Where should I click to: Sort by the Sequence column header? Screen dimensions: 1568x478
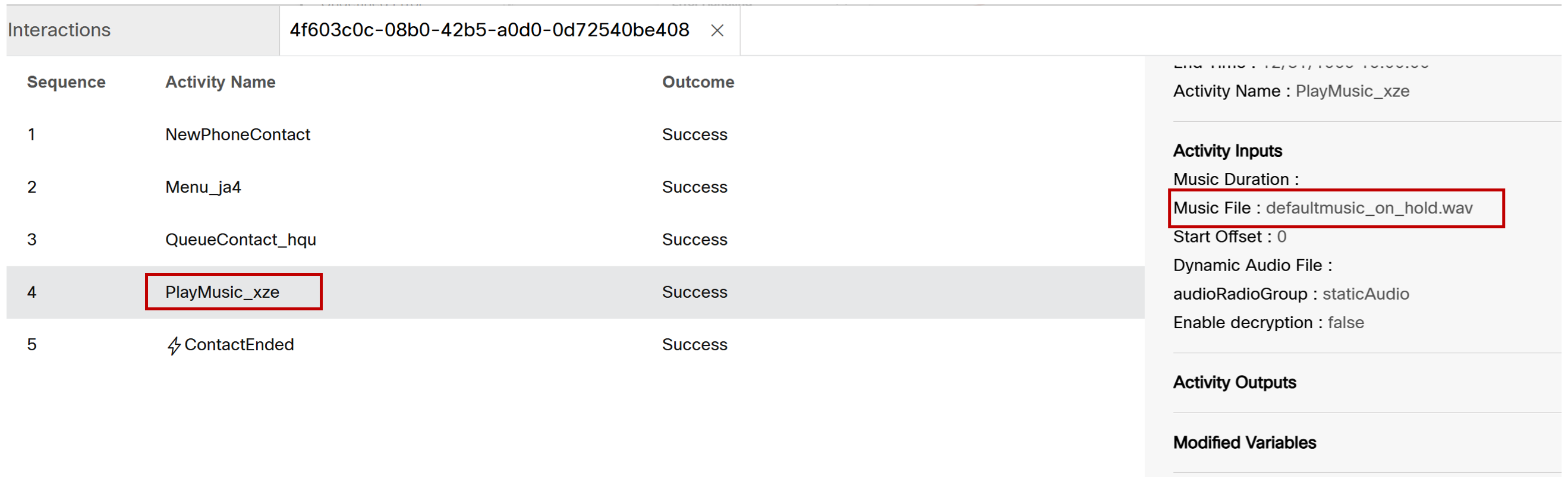(66, 82)
